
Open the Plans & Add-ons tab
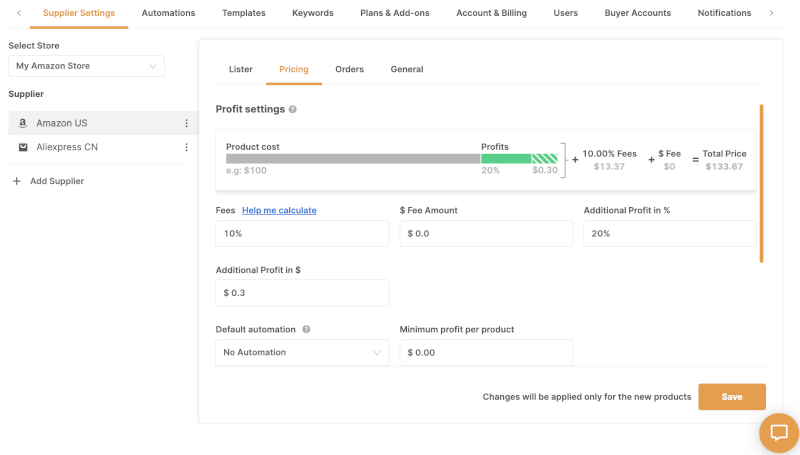(x=395, y=13)
